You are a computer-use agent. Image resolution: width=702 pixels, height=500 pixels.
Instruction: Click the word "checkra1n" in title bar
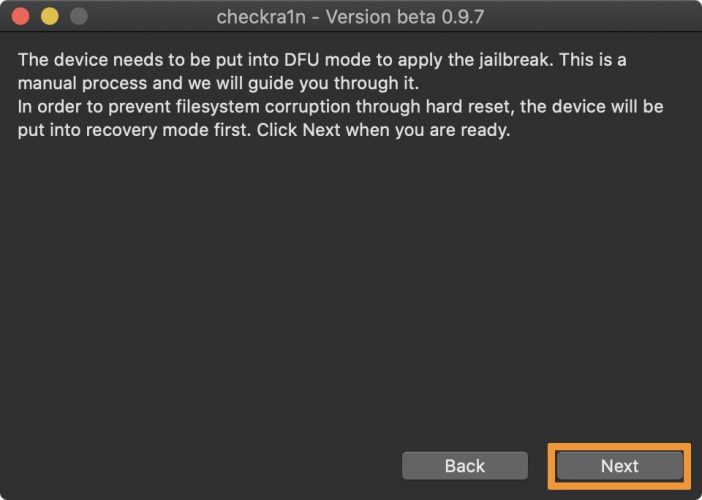[263, 17]
